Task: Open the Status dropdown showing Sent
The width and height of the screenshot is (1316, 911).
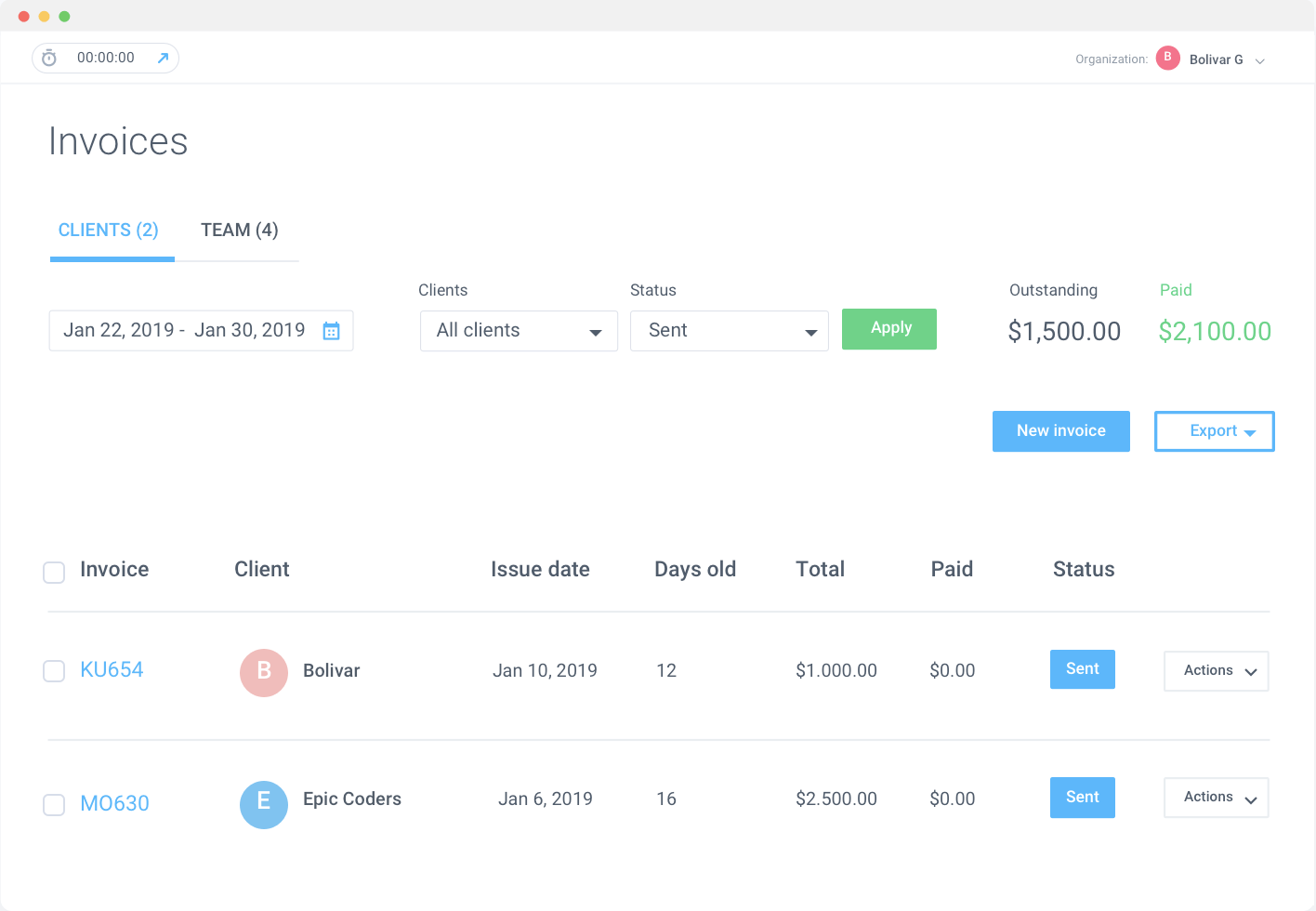Action: coord(730,331)
